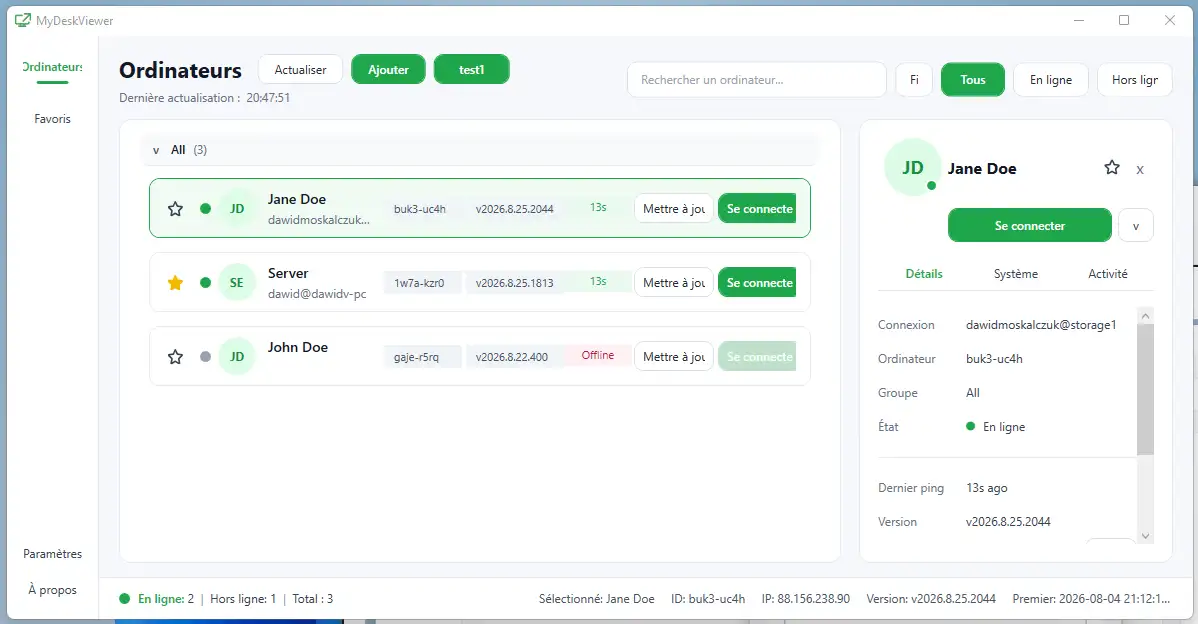Click the test1 button
The width and height of the screenshot is (1198, 624).
point(471,70)
